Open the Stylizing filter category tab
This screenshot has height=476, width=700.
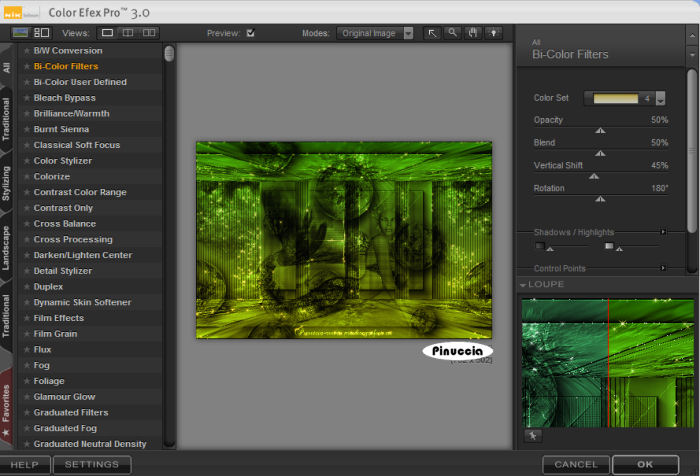click(x=7, y=185)
